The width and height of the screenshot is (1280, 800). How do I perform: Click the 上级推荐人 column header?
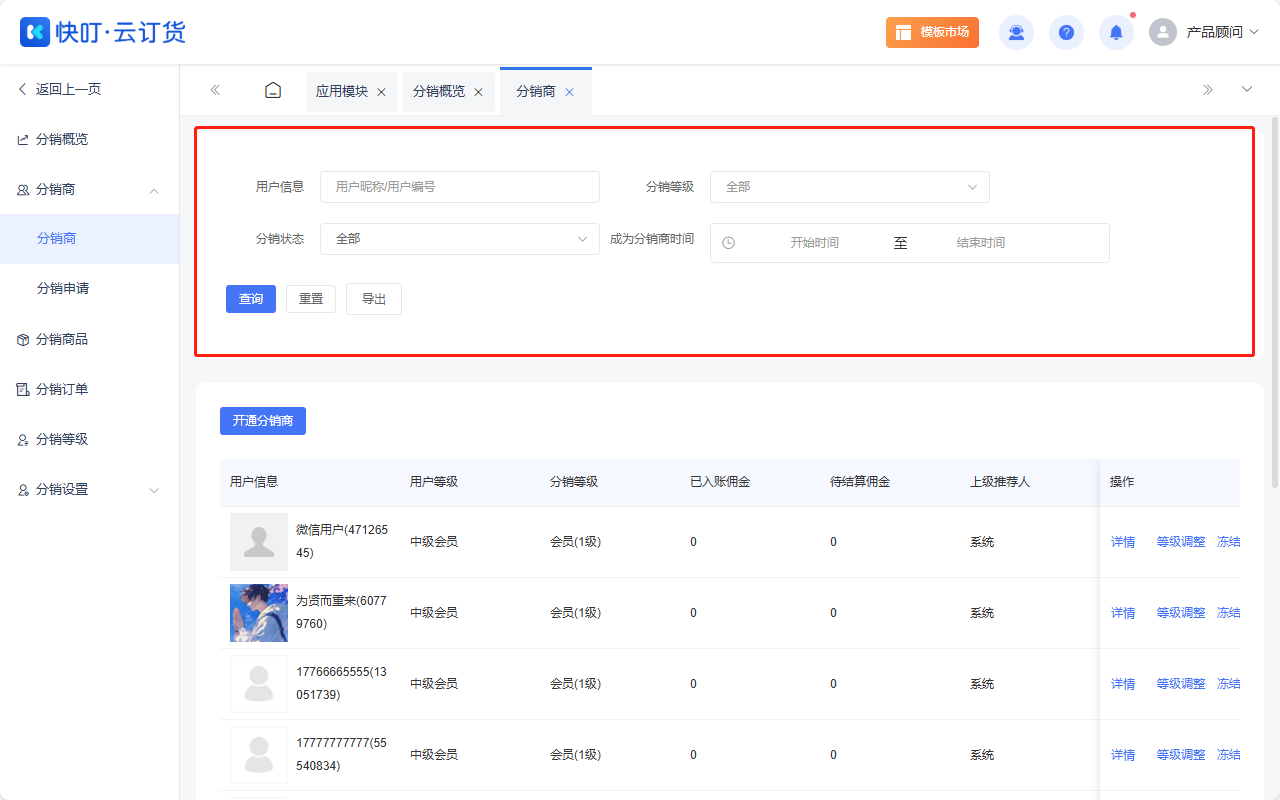pos(1000,482)
